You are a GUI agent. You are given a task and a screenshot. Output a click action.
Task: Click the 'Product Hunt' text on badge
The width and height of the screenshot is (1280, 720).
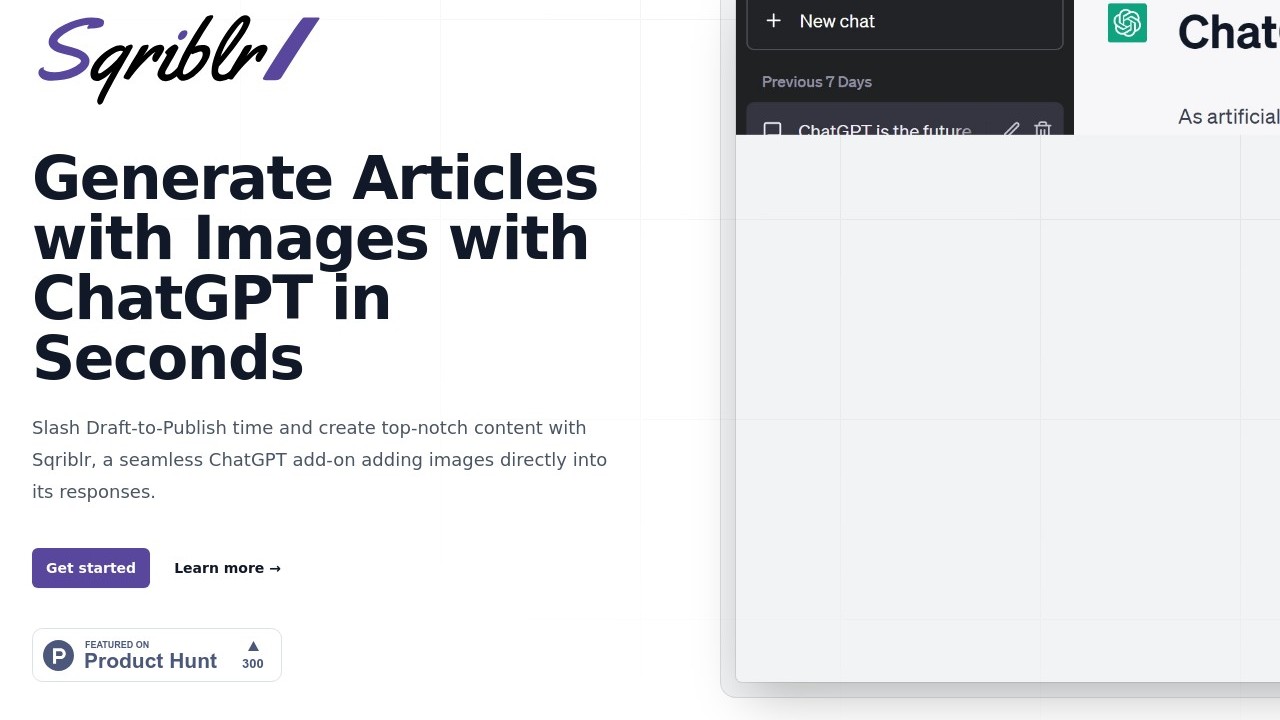point(150,661)
